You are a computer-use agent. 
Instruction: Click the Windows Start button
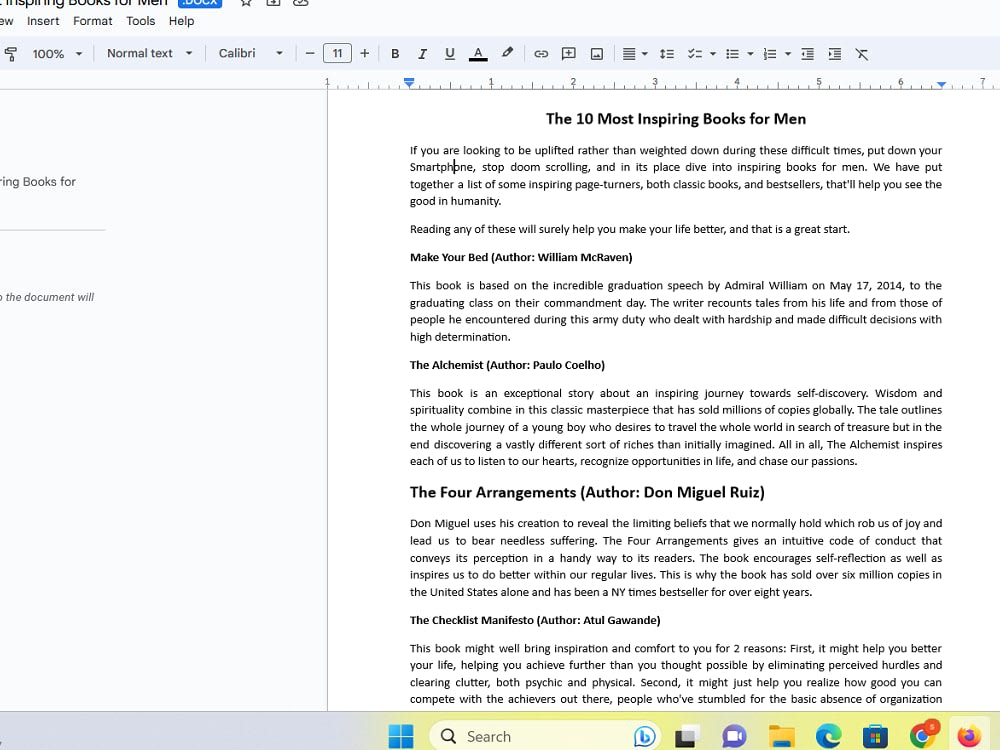tap(401, 737)
